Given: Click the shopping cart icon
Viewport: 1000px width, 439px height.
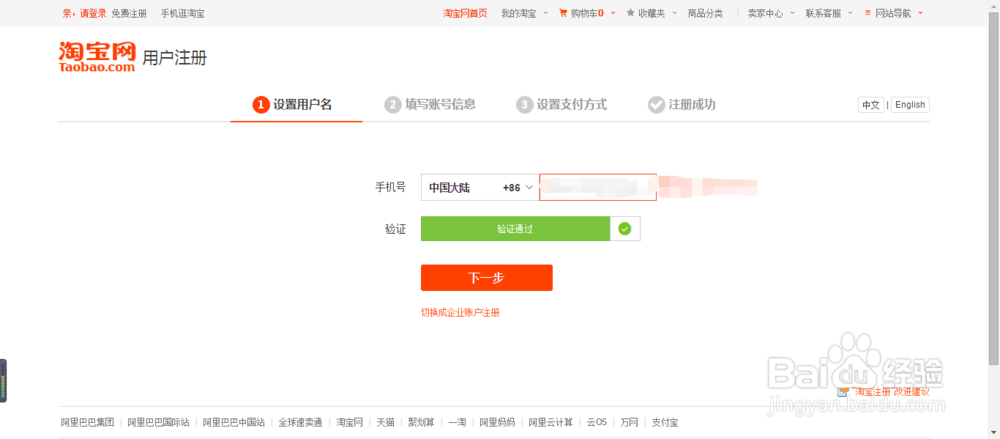Looking at the screenshot, I should [563, 13].
